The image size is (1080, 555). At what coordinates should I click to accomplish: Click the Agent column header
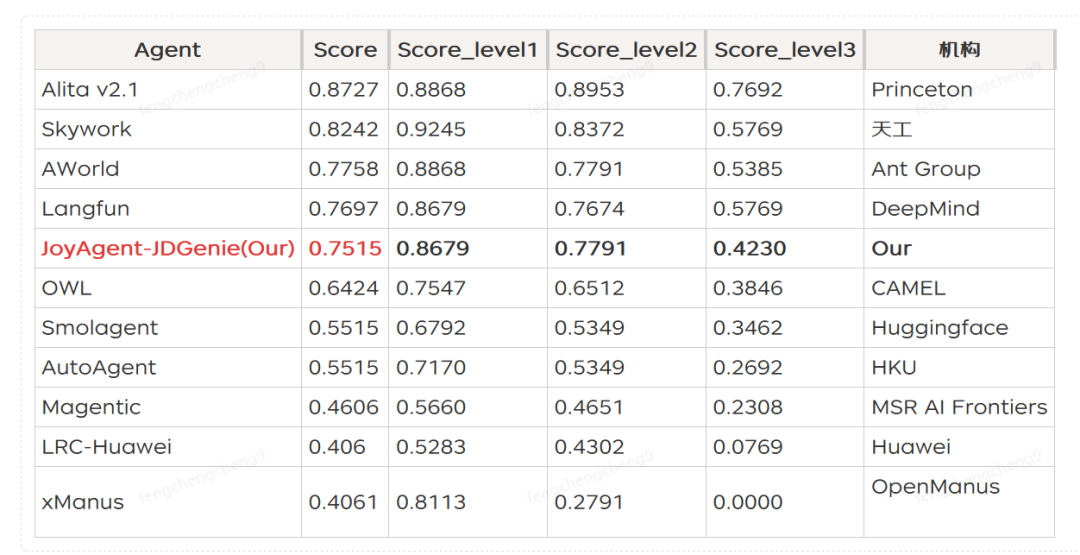(167, 50)
